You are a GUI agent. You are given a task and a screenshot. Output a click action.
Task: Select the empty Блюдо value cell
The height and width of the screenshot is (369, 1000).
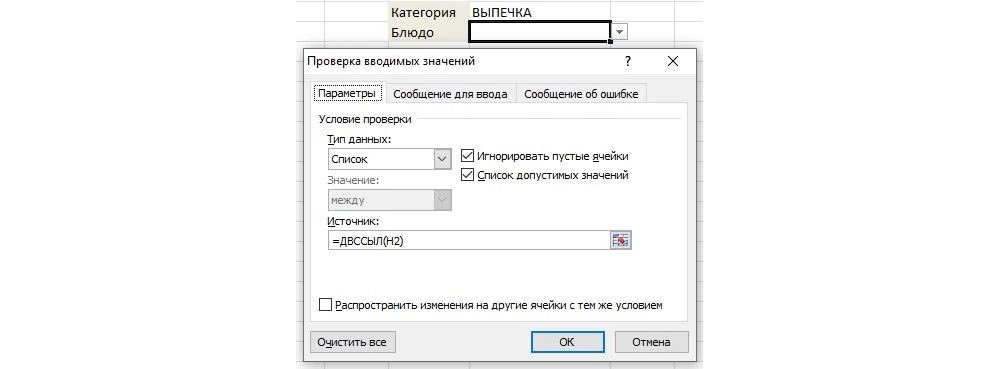point(540,32)
